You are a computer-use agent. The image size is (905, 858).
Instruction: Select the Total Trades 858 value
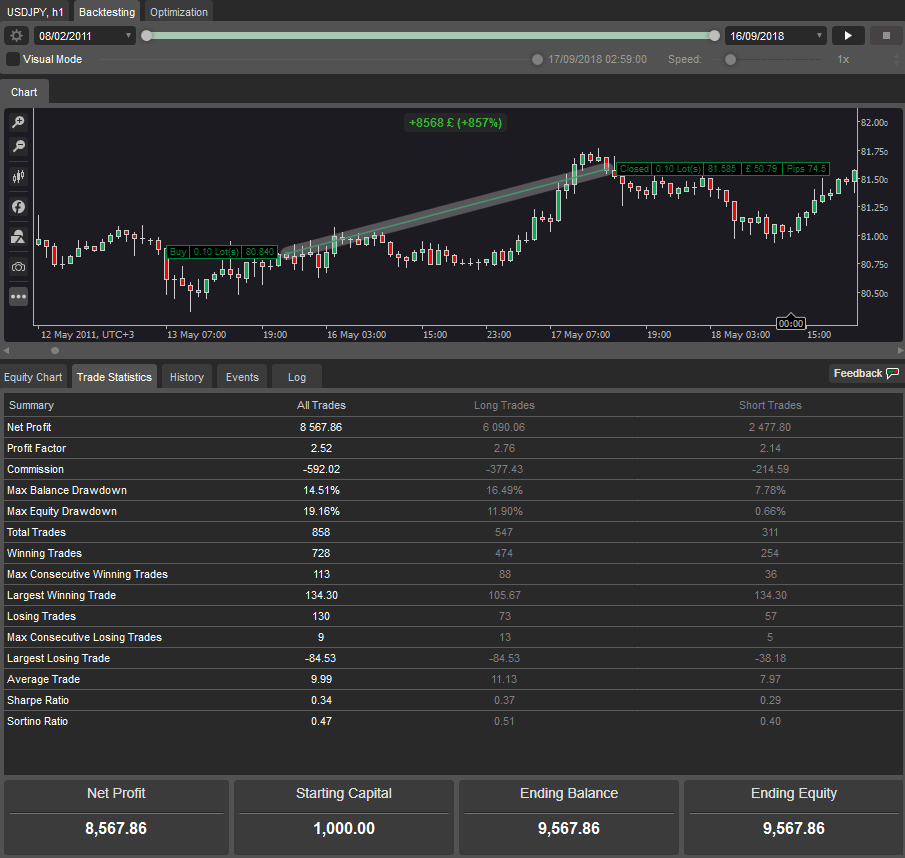coord(321,532)
